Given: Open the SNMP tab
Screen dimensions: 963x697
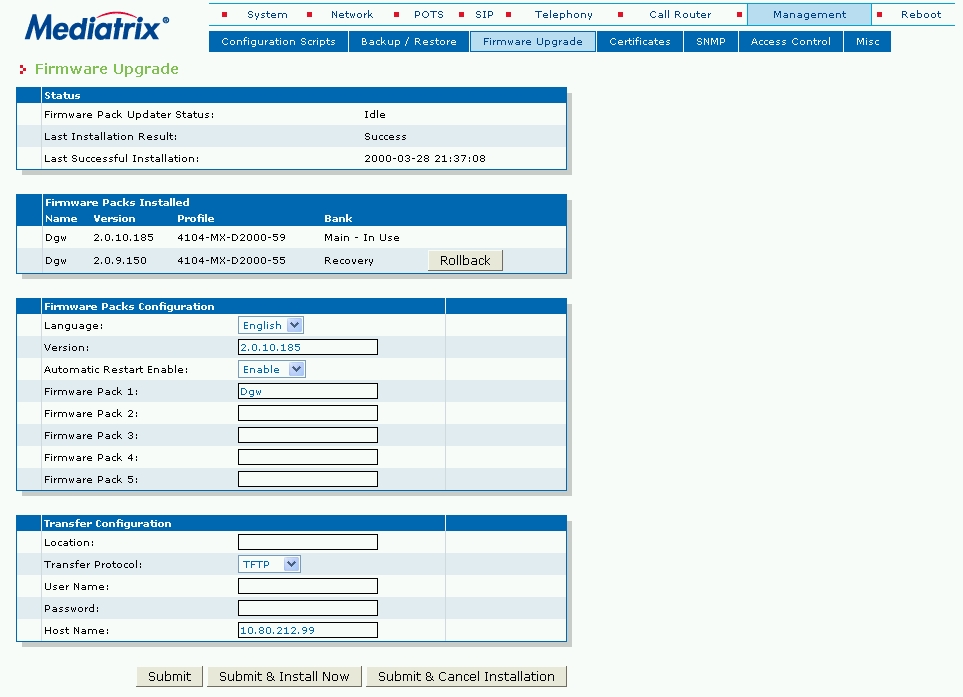Looking at the screenshot, I should click(x=711, y=42).
